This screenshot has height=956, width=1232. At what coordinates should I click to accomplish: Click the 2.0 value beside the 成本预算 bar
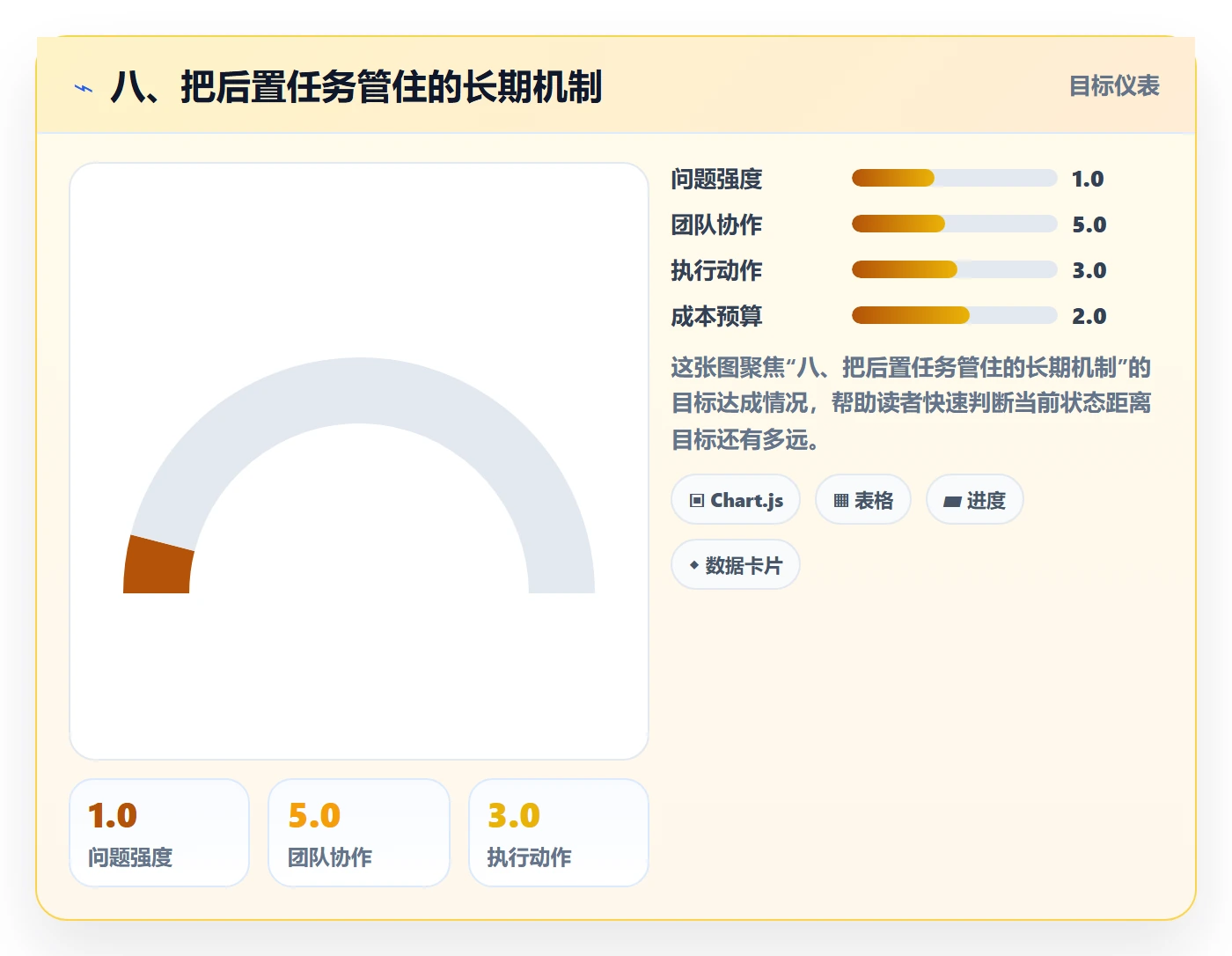1089,316
